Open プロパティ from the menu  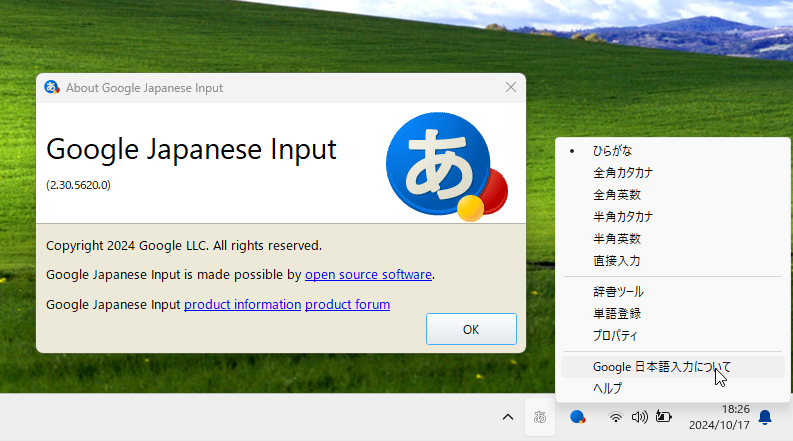point(673,336)
